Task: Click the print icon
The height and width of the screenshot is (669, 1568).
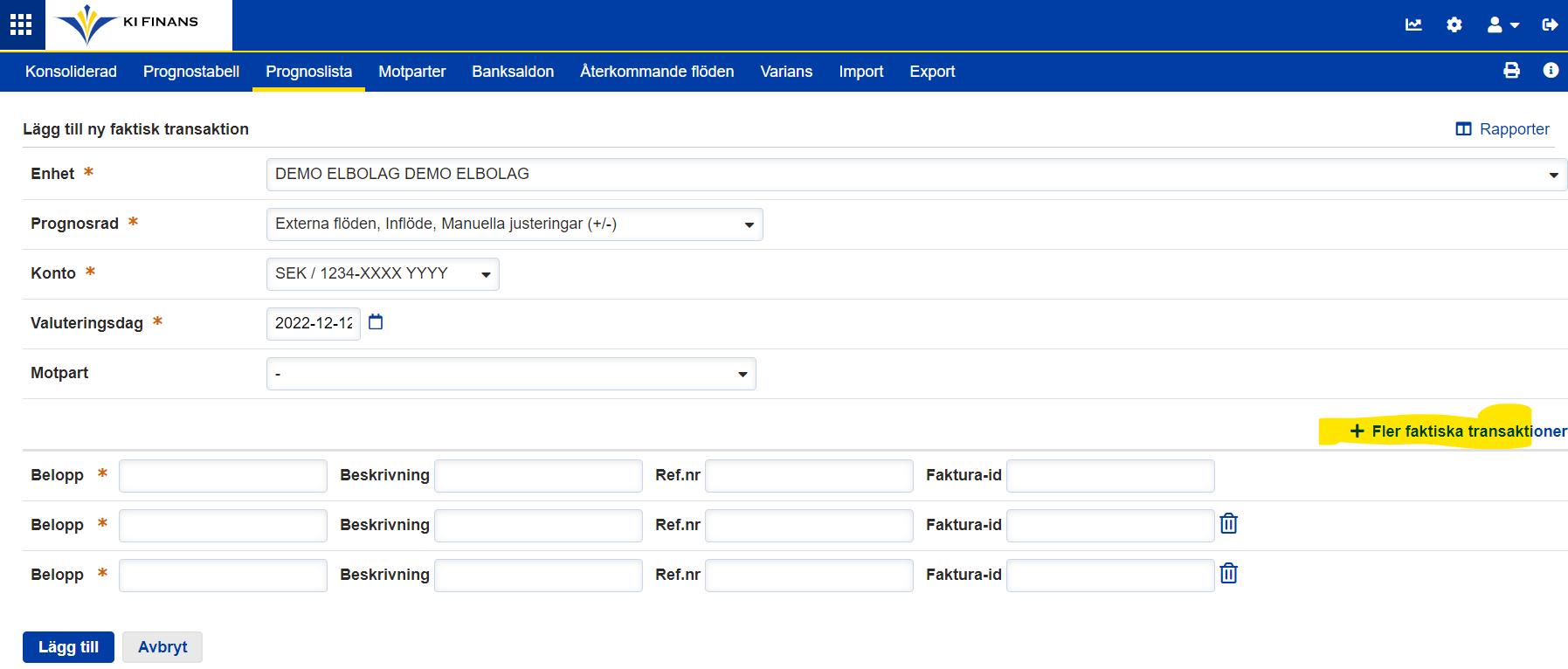Action: [x=1511, y=71]
